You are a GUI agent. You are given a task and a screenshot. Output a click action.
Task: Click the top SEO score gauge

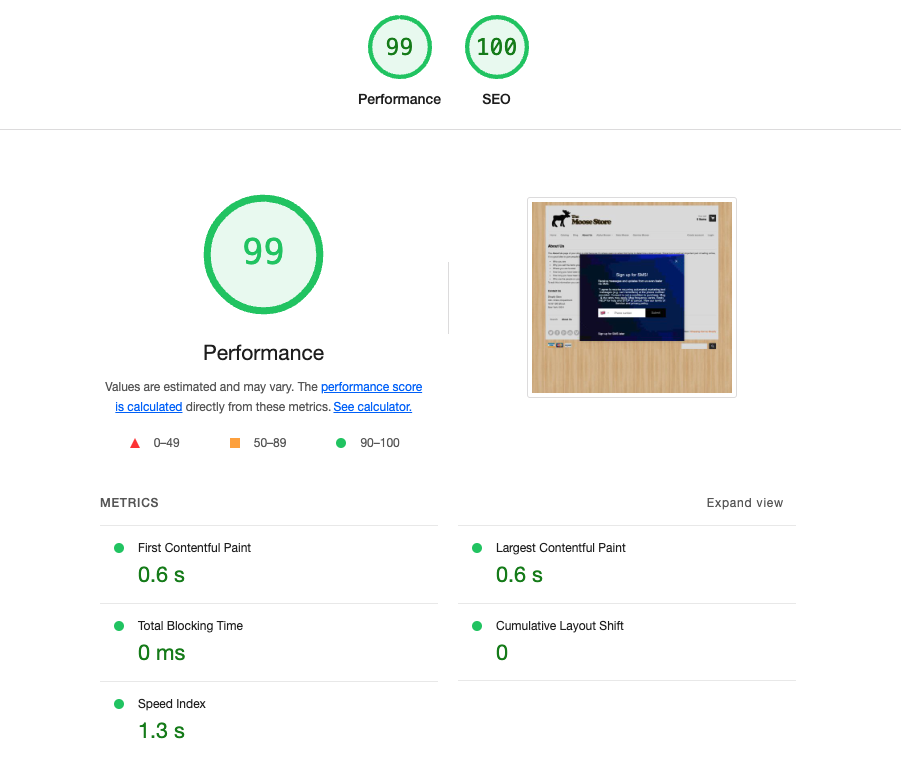click(x=496, y=47)
